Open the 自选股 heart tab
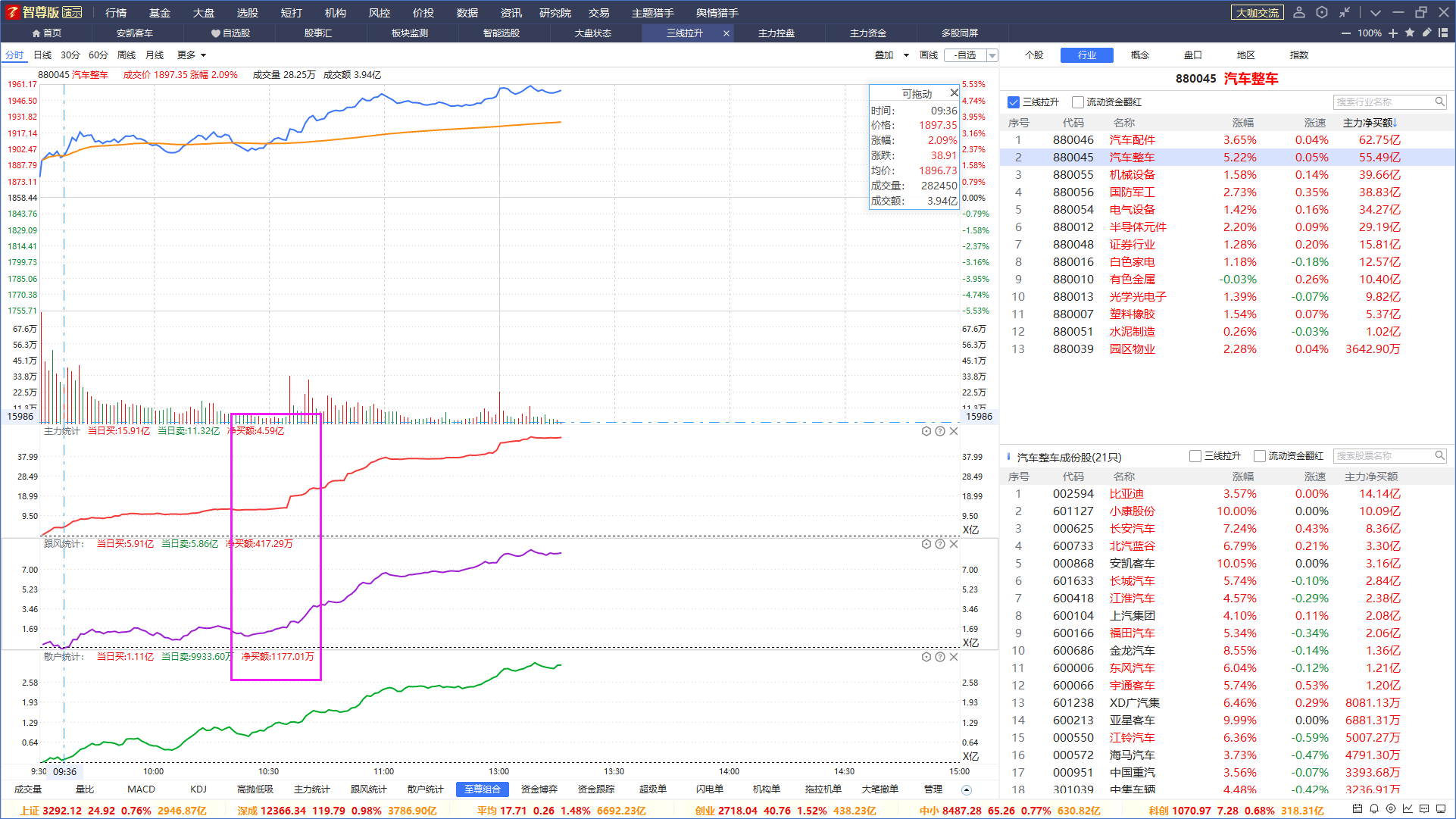The height and width of the screenshot is (819, 1456). [x=230, y=33]
